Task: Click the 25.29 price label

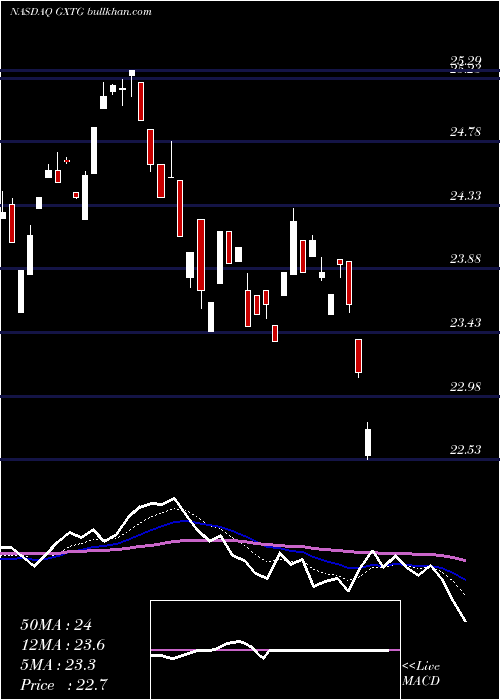Action: (x=465, y=61)
